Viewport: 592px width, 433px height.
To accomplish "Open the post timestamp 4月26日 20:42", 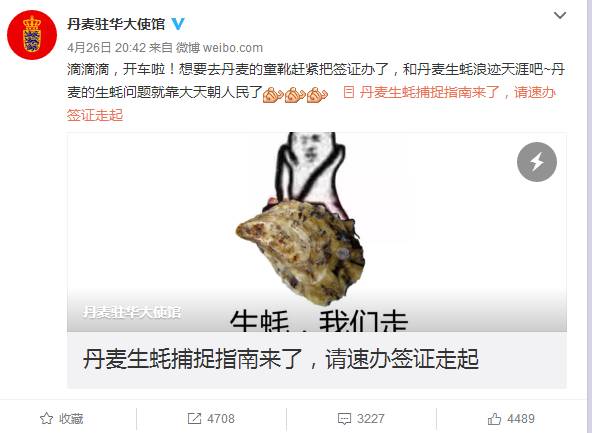I will click(x=106, y=48).
